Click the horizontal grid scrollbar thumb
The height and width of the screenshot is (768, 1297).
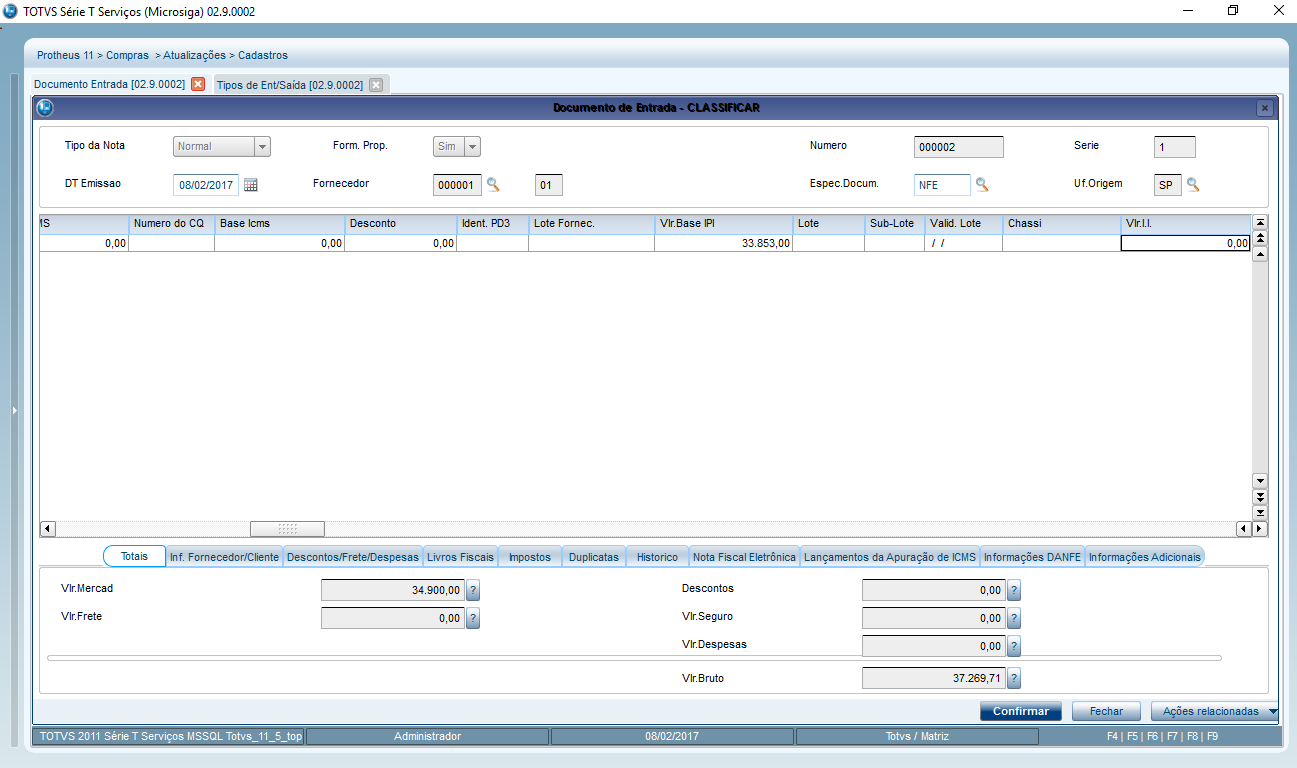(x=287, y=528)
